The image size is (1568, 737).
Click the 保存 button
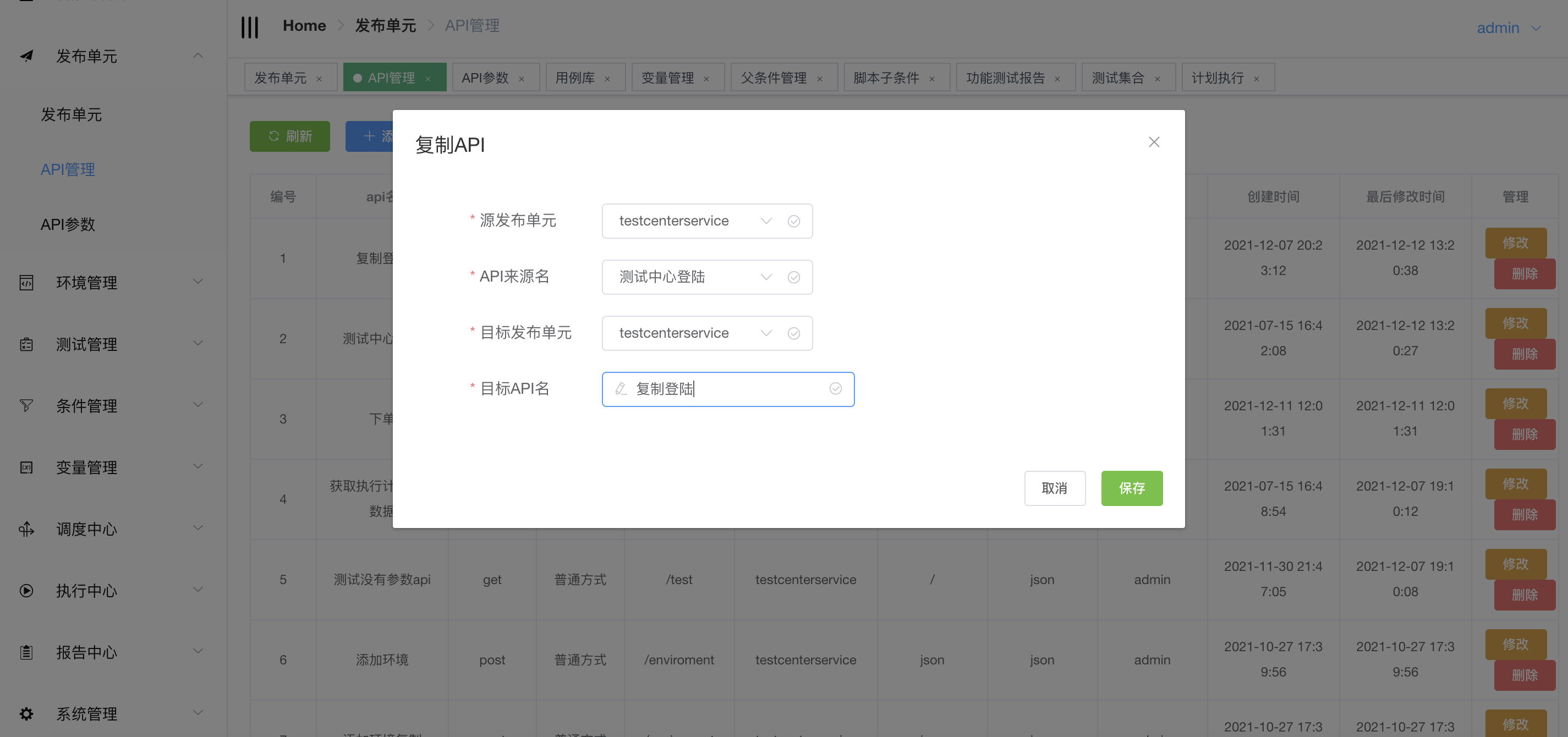(1132, 488)
